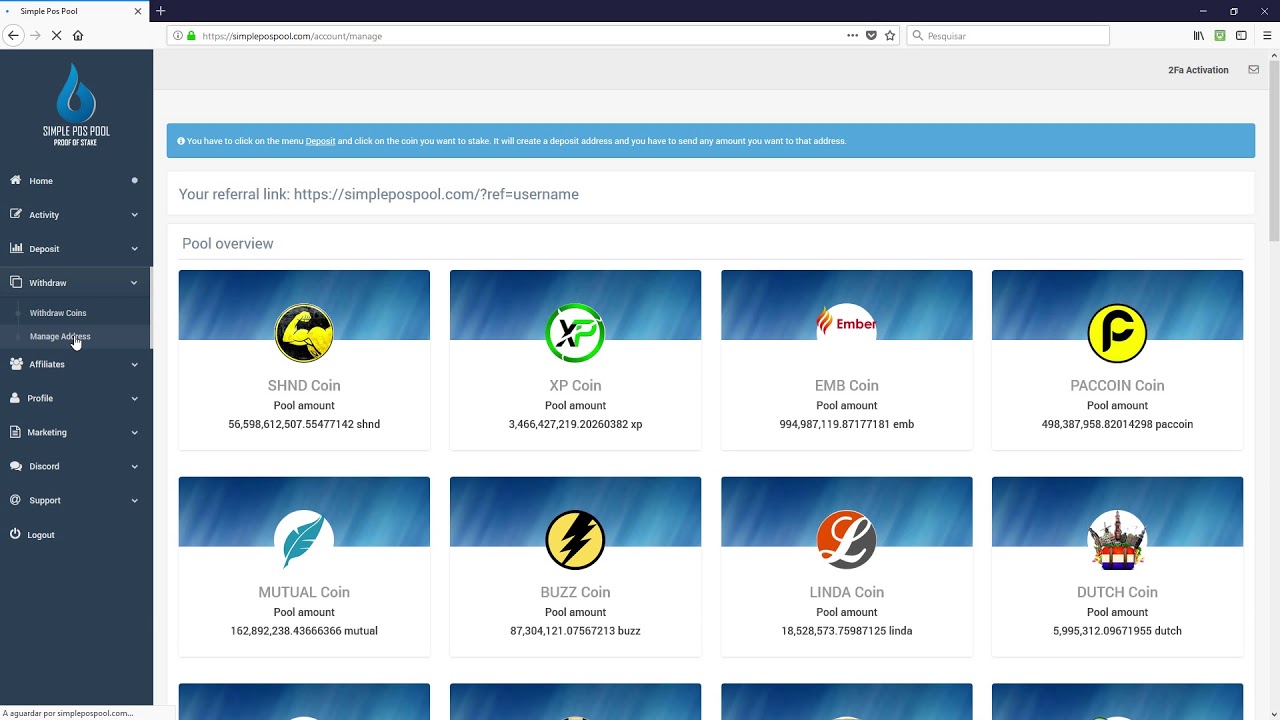This screenshot has height=720, width=1280.
Task: Click the MUTUAL feather coin logo
Action: 304,540
